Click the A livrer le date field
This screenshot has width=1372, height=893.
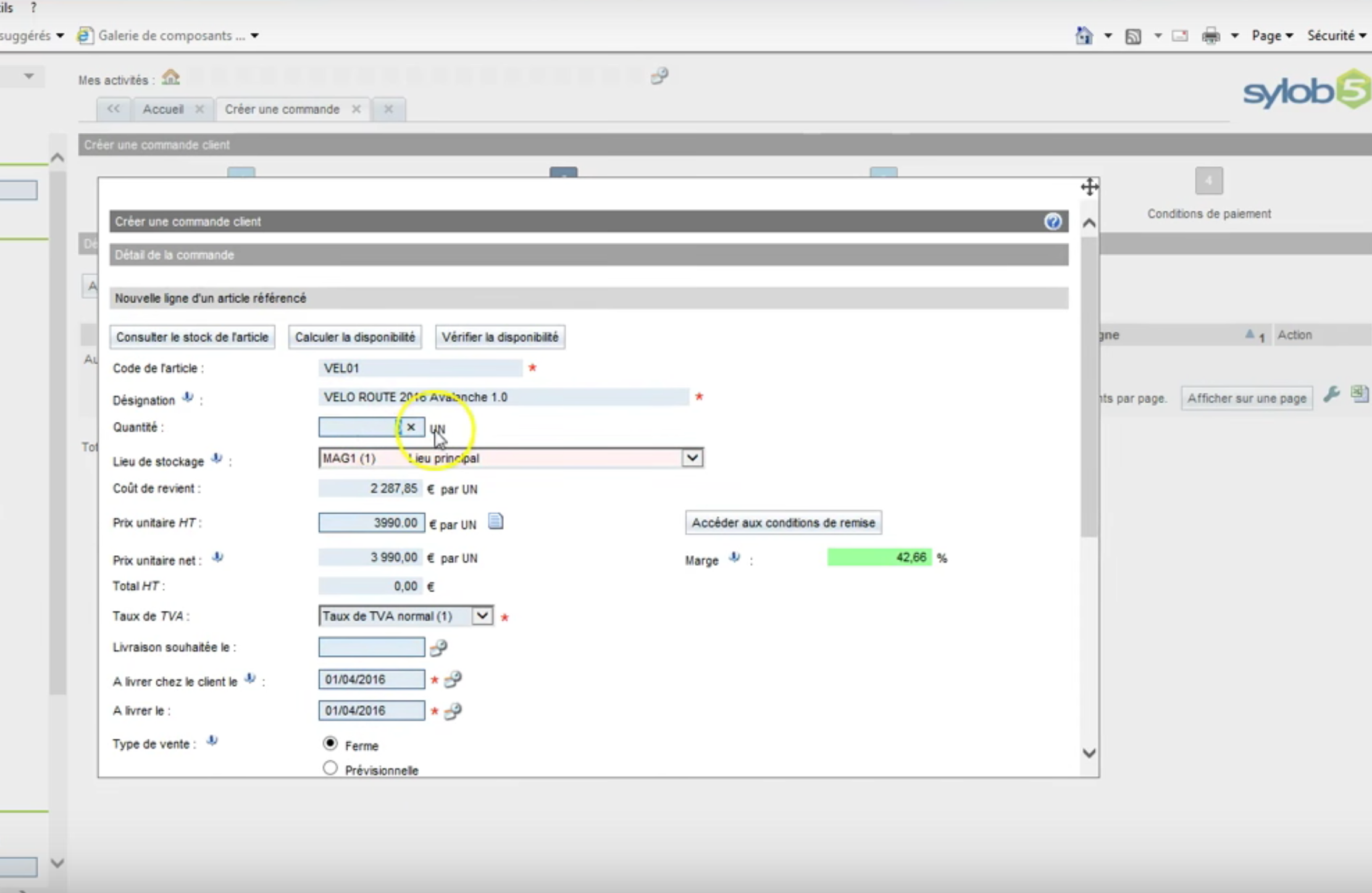372,710
